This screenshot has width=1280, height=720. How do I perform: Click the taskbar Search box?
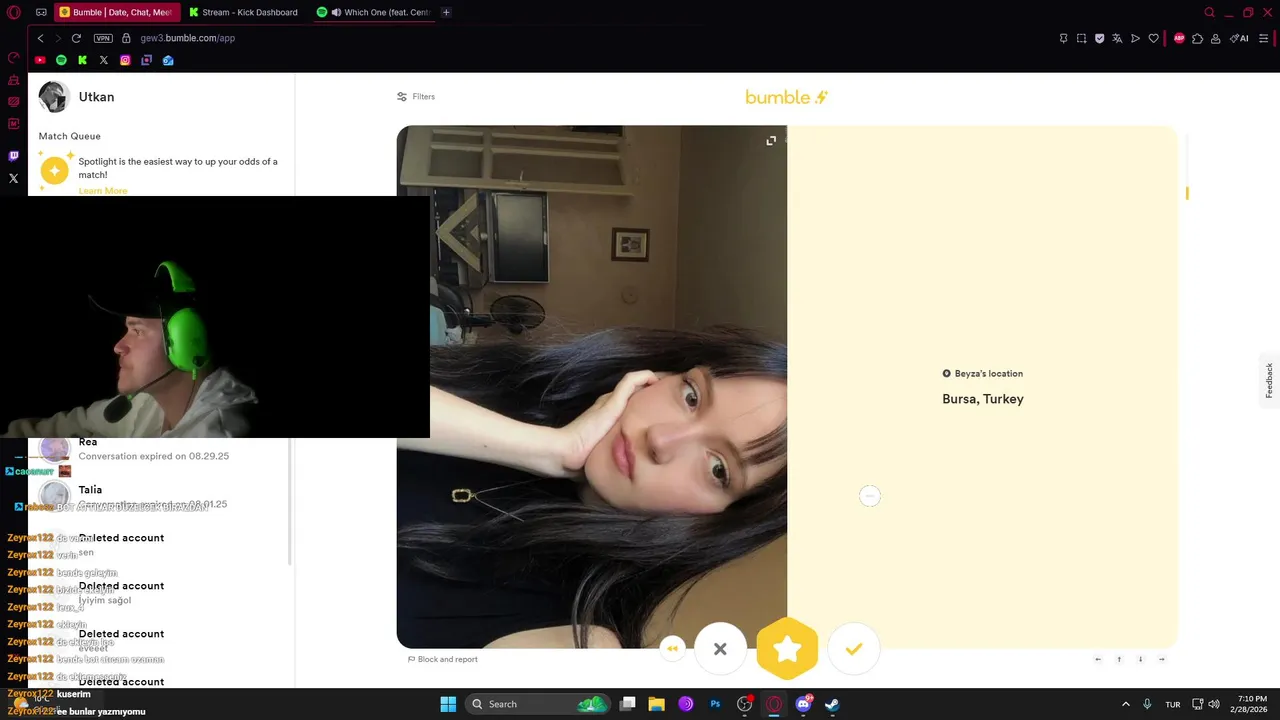click(x=540, y=704)
